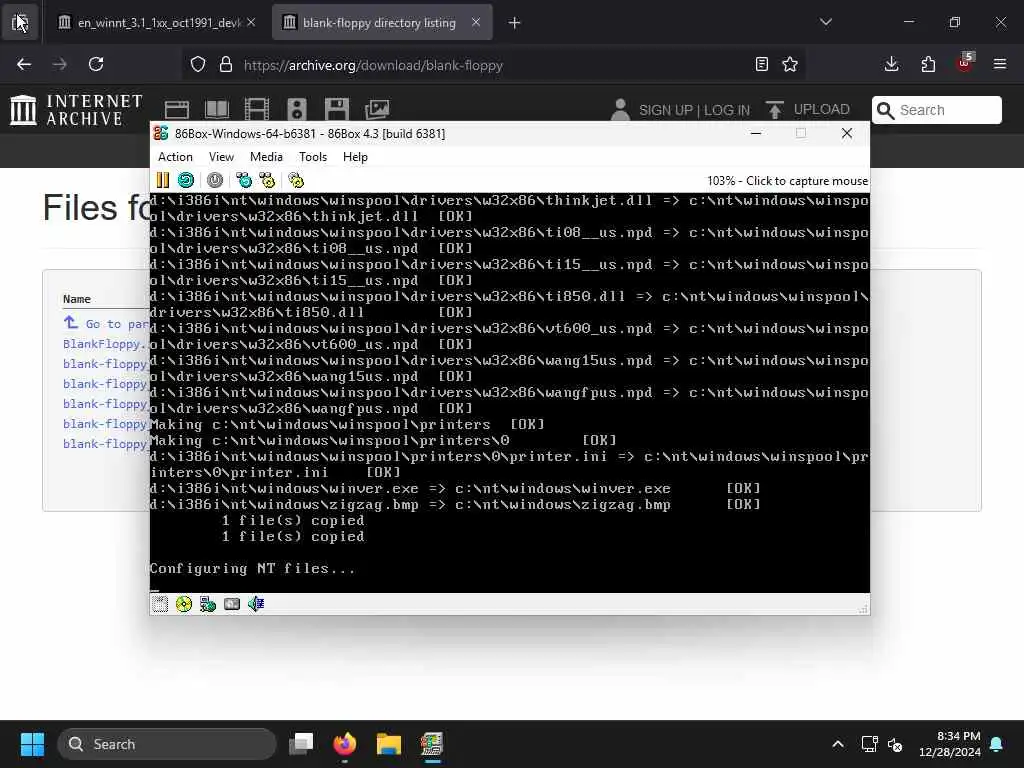The height and width of the screenshot is (768, 1024).
Task: Open Task View on taskbar
Action: click(302, 744)
